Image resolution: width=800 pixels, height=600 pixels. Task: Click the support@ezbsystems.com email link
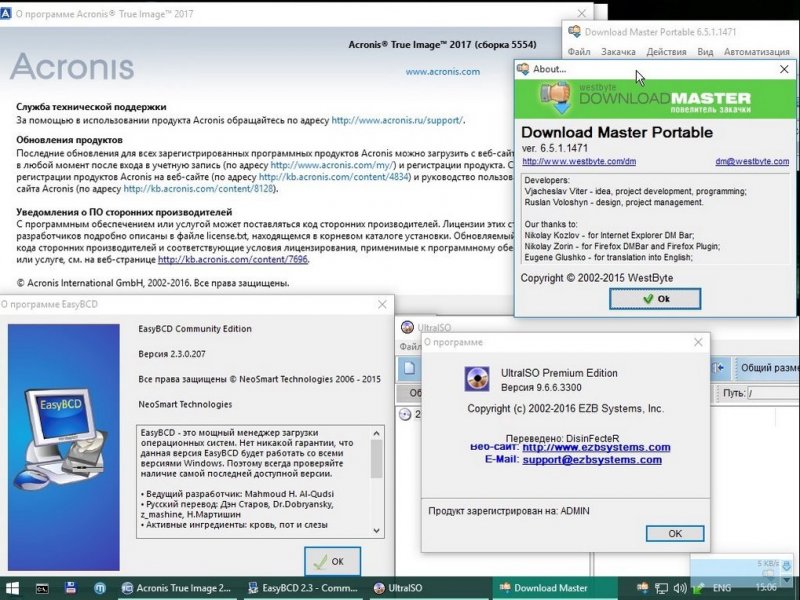click(x=592, y=460)
